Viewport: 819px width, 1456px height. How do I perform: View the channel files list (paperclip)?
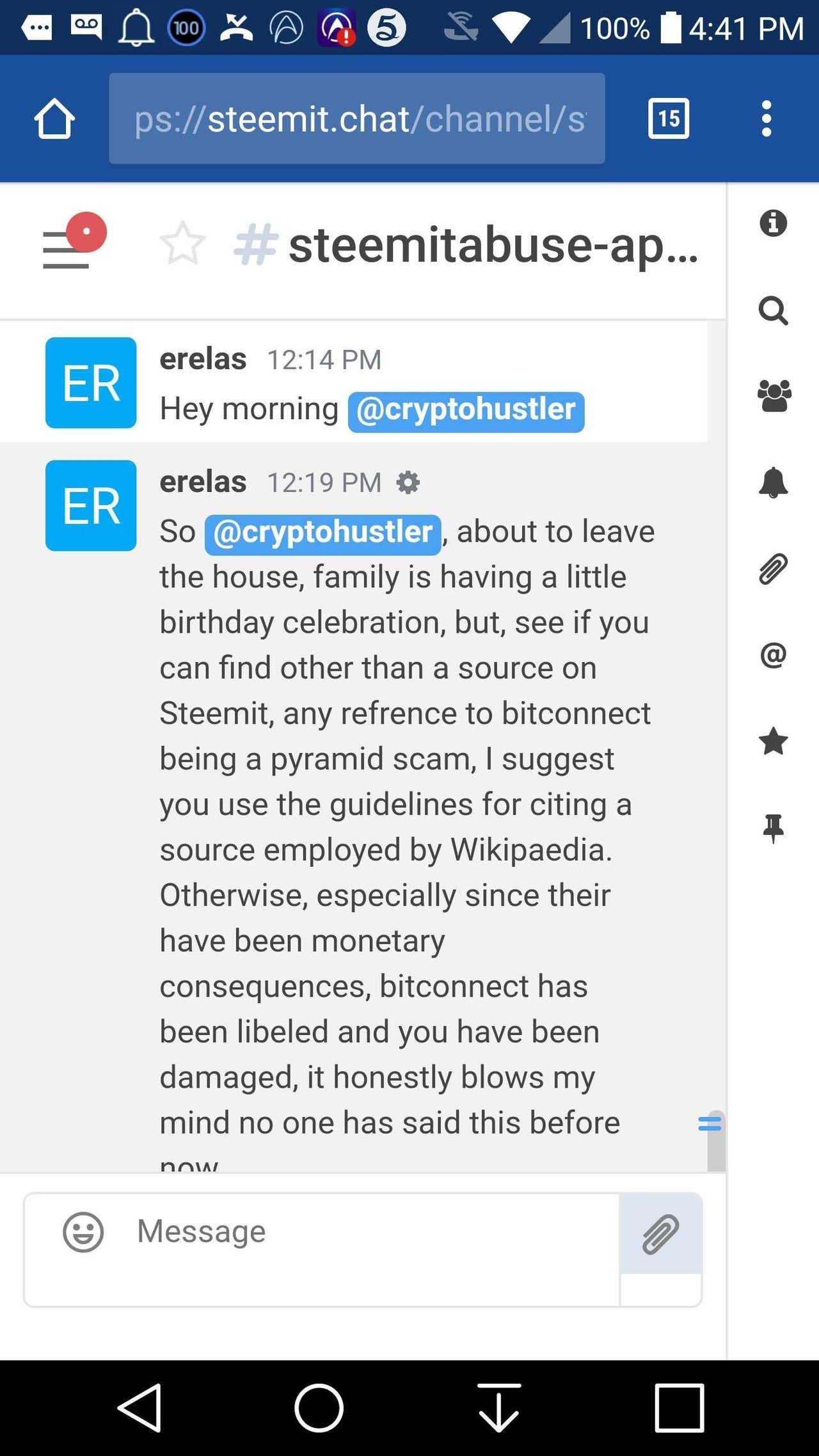point(773,569)
